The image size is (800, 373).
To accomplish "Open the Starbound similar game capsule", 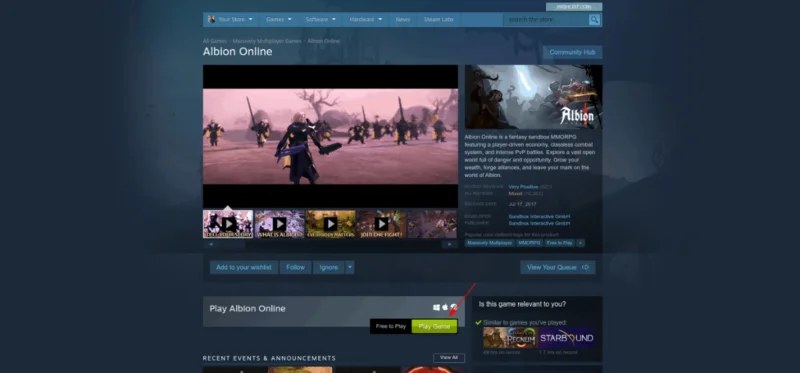I will pyautogui.click(x=567, y=338).
